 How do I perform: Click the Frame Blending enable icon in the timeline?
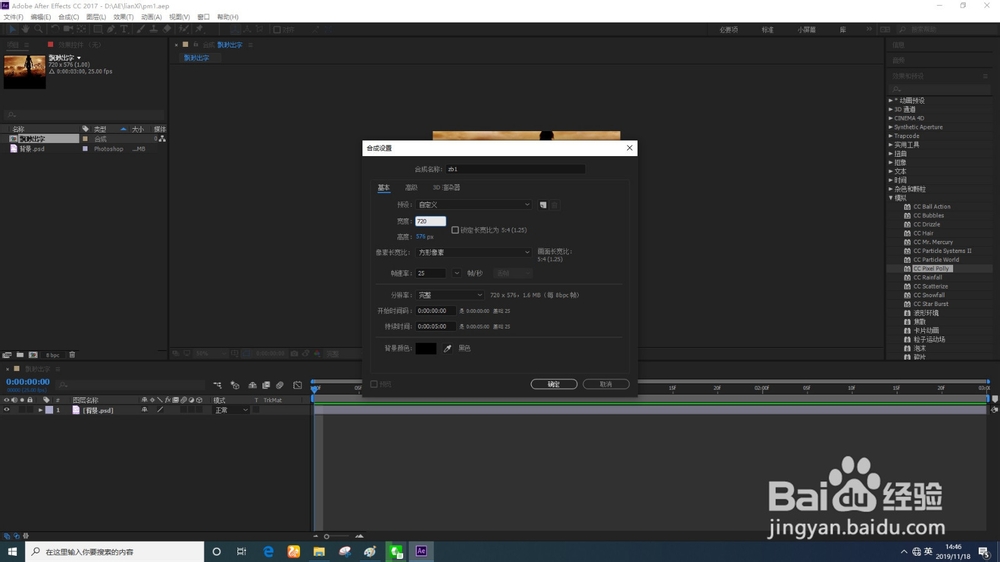click(x=267, y=385)
